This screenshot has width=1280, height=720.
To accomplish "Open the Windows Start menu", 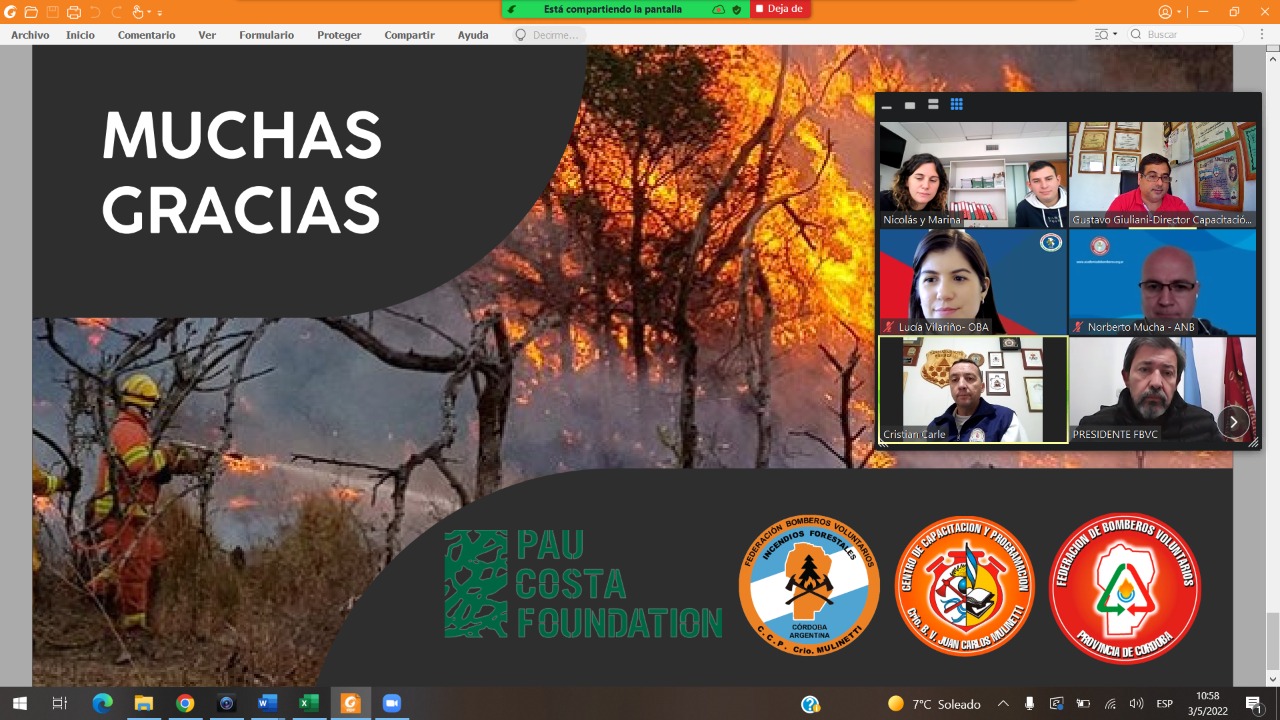I will point(19,704).
